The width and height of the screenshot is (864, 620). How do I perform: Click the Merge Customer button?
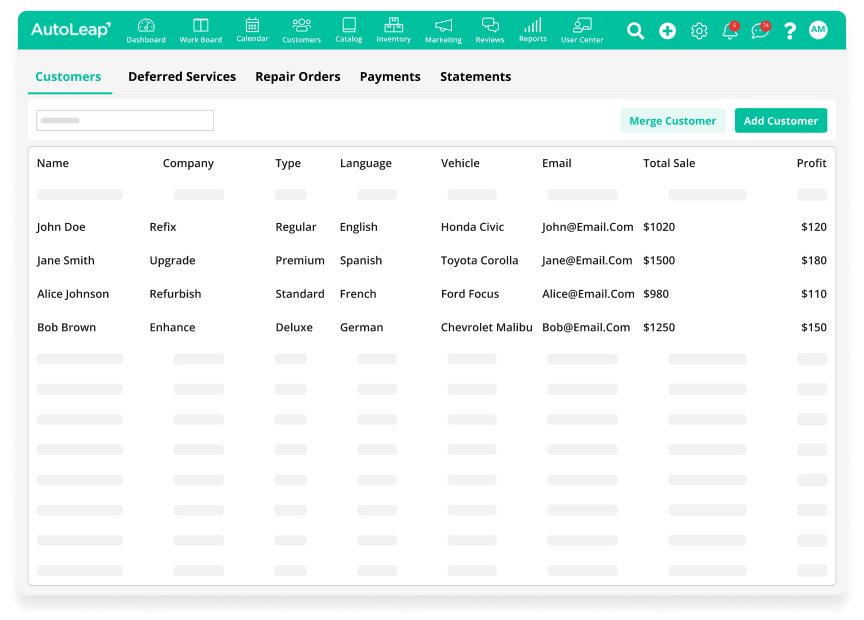[x=672, y=121]
